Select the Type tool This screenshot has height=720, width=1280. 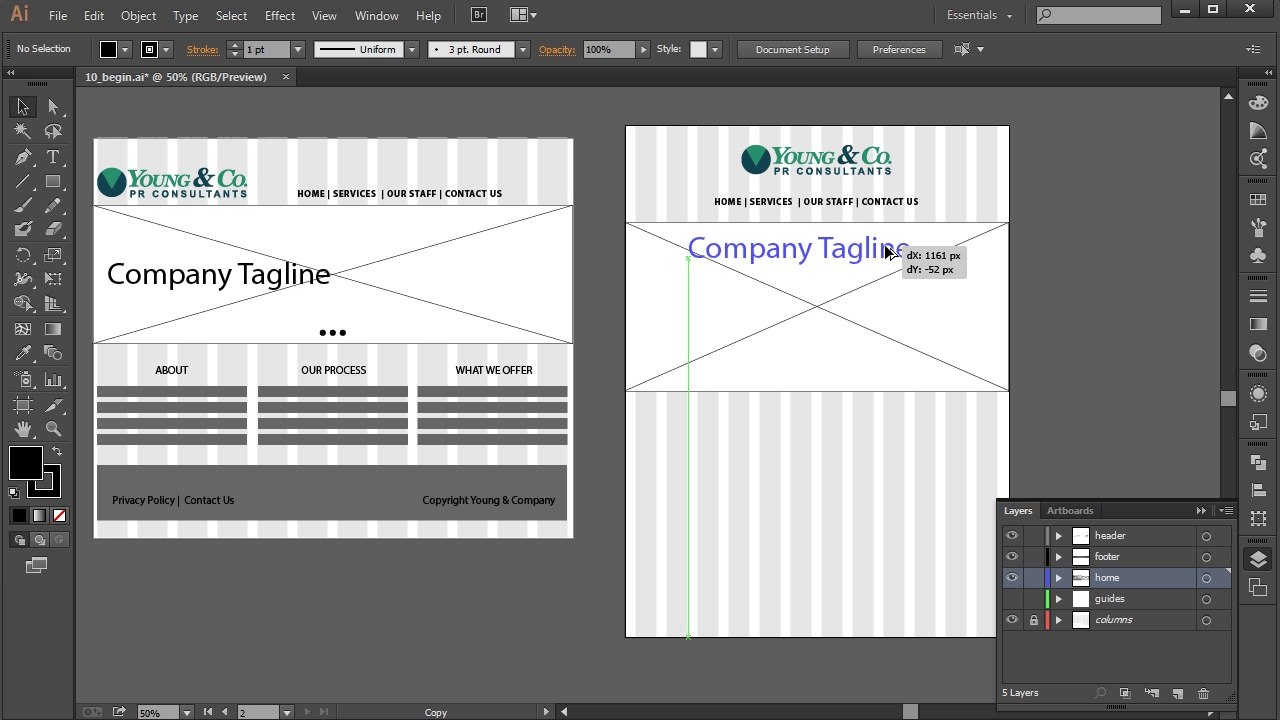pos(53,157)
